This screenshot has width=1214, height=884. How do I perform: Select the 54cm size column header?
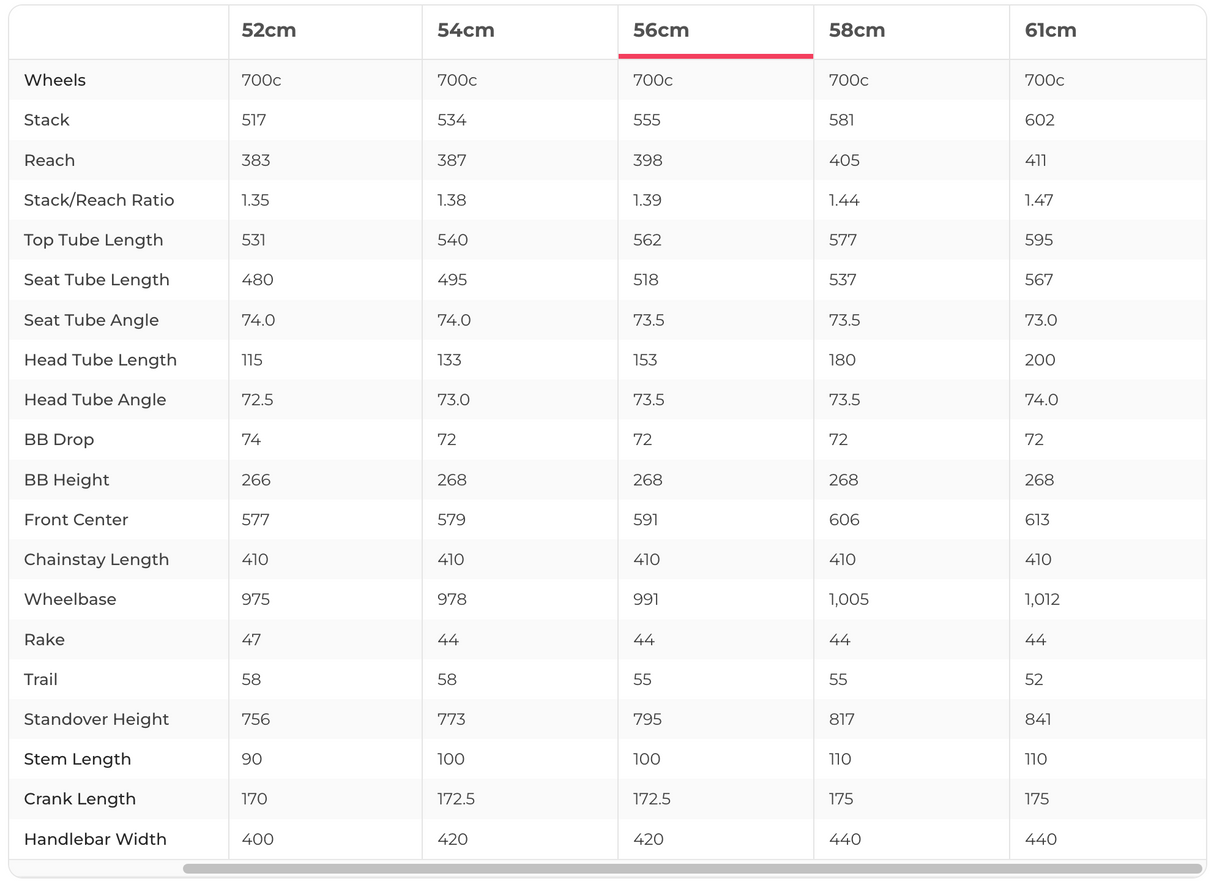466,31
